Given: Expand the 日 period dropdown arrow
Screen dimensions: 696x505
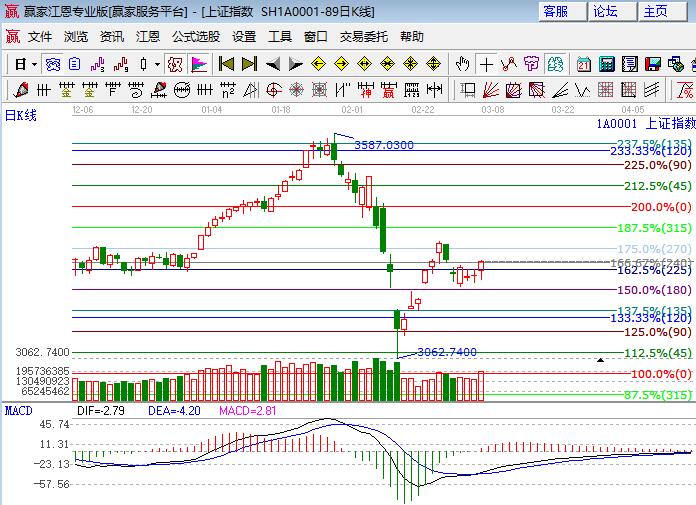Looking at the screenshot, I should (34, 64).
